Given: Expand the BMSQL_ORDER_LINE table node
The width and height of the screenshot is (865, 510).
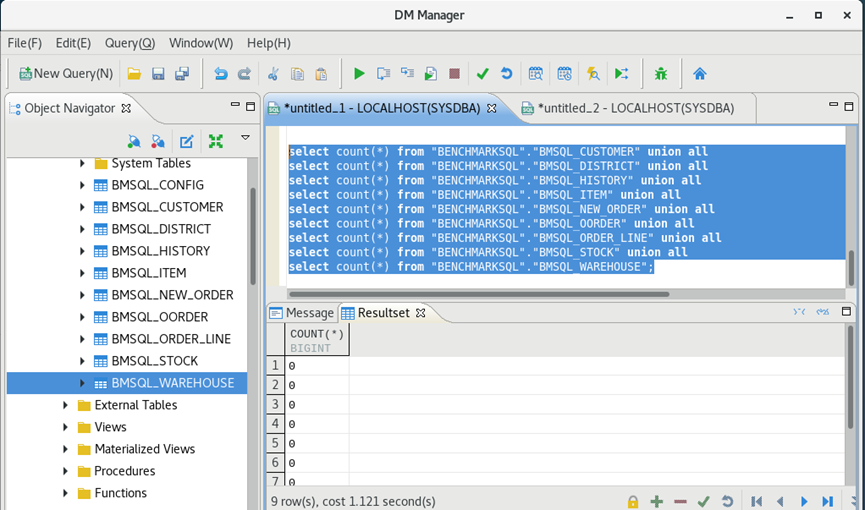Looking at the screenshot, I should [x=82, y=339].
